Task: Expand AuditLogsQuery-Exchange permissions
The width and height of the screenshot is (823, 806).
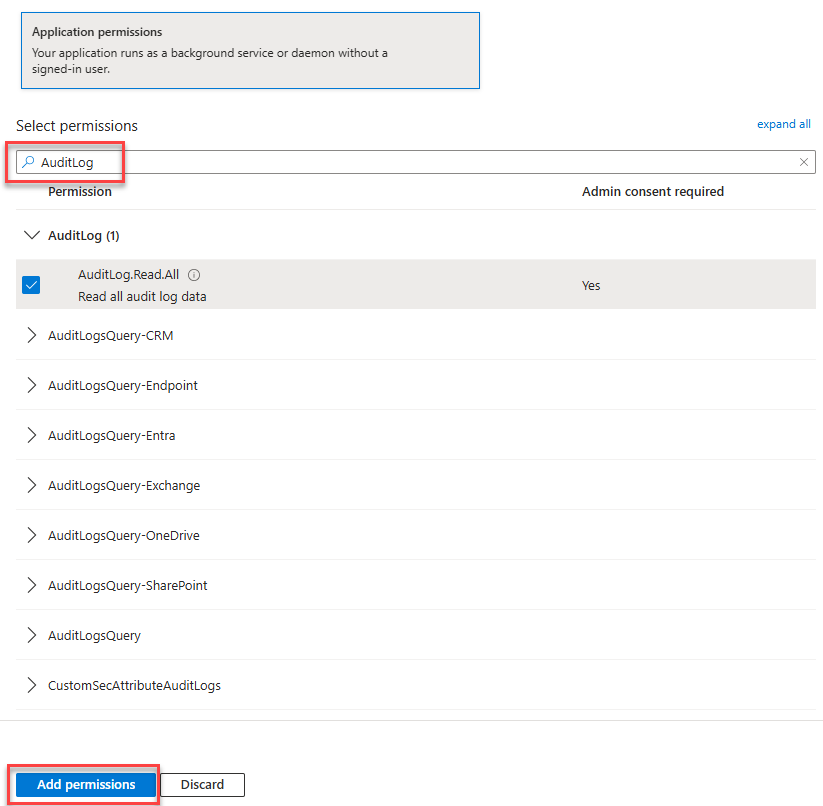Action: [31, 486]
